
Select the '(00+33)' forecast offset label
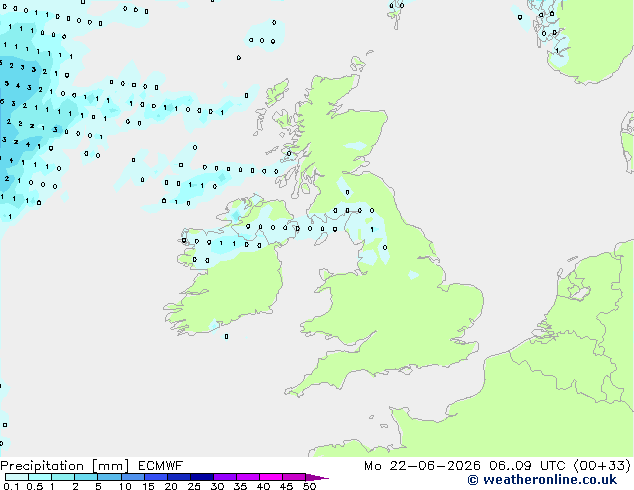[x=602, y=466]
